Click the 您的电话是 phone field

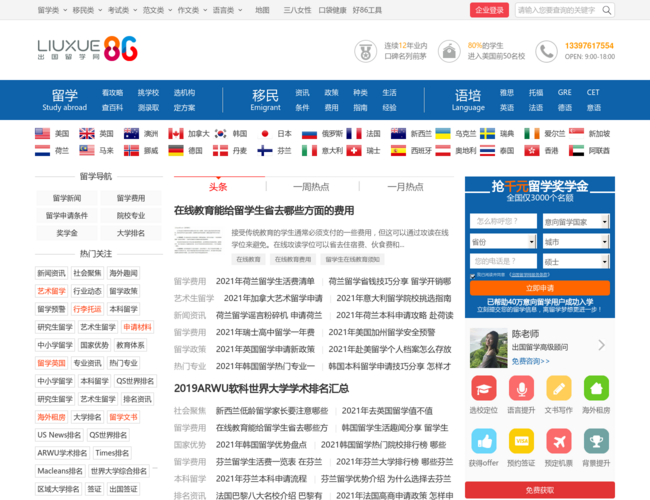click(503, 261)
